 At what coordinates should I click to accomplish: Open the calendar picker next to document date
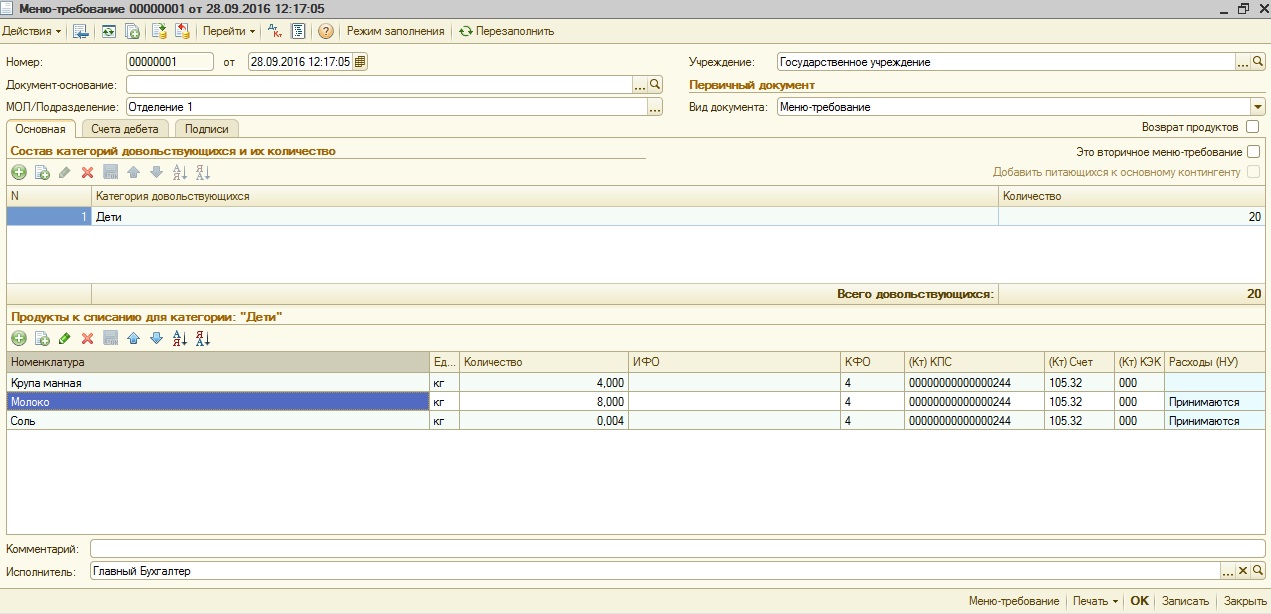point(360,62)
